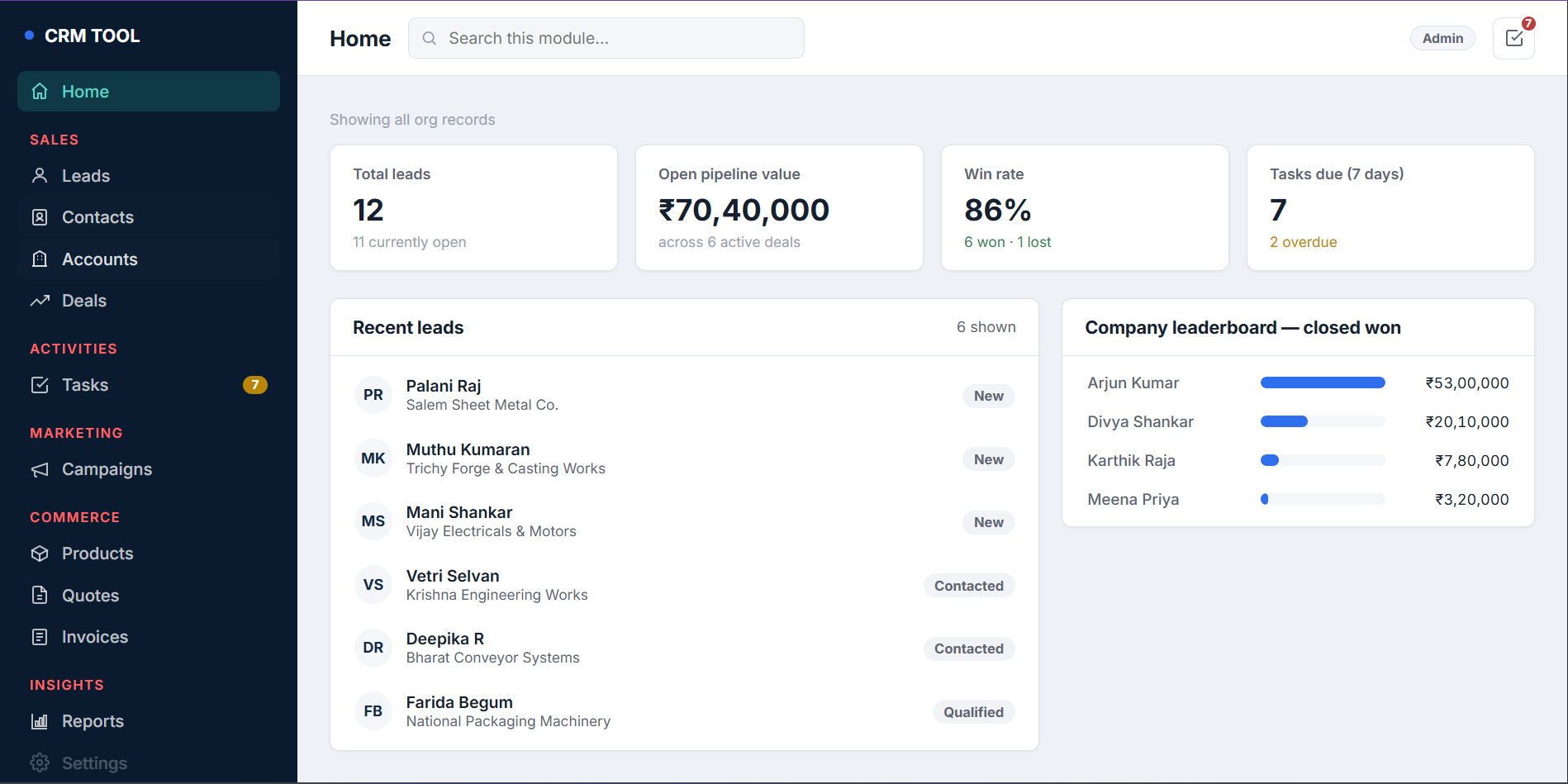
Task: Open the Open pipeline value card
Action: point(779,207)
